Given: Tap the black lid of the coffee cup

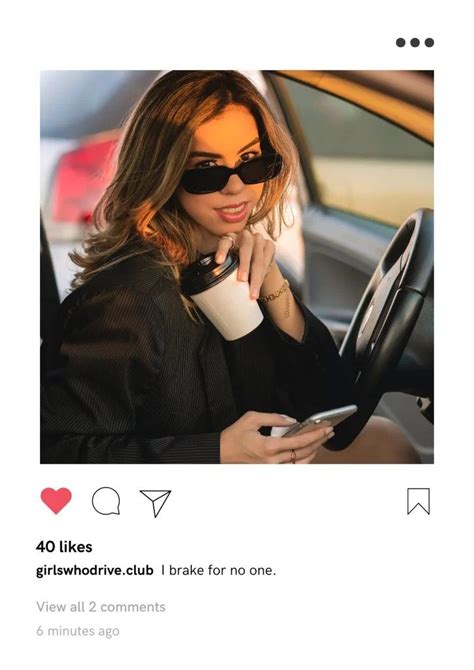Looking at the screenshot, I should pos(209,272).
